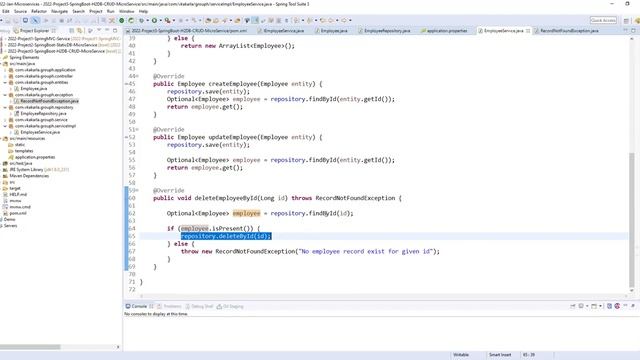Select the Servers project node
Image resolution: width=640 pixels, height=360 pixels.
10,226
